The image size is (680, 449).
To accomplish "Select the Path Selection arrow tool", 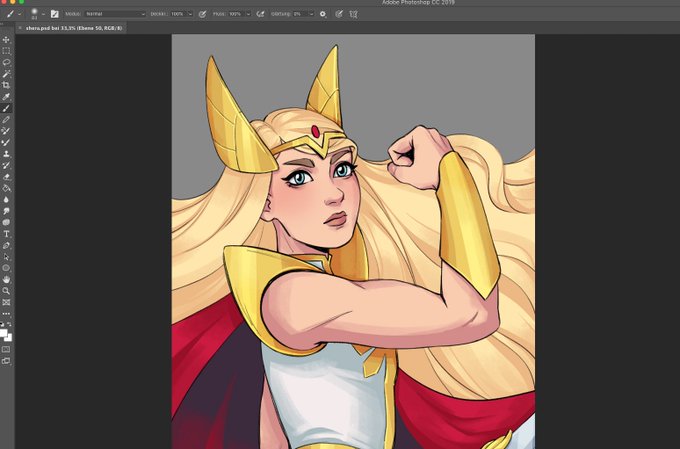I will tap(6, 257).
